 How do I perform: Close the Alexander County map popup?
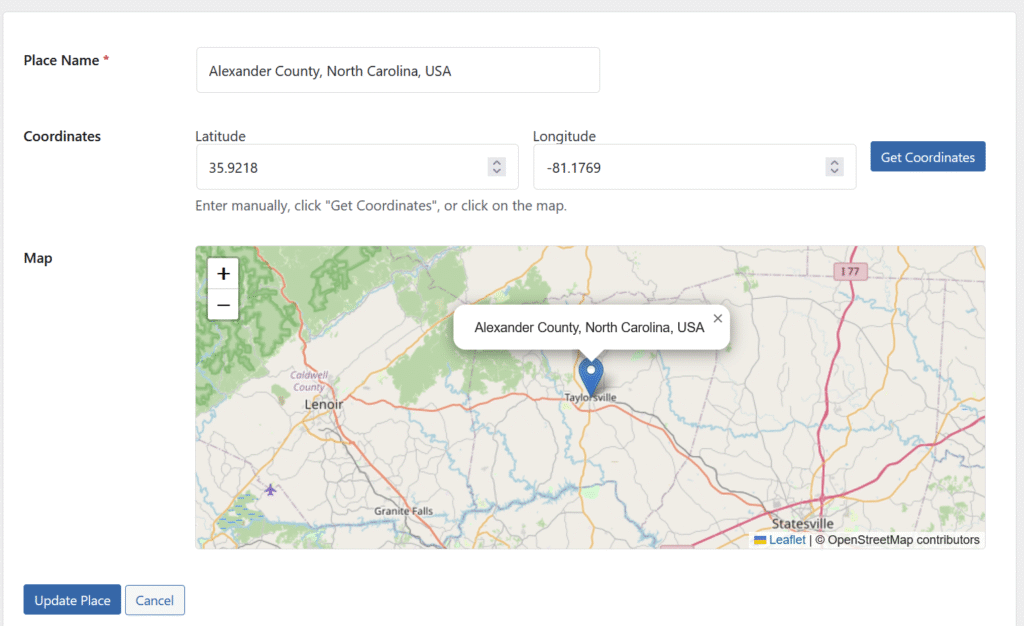tap(717, 319)
